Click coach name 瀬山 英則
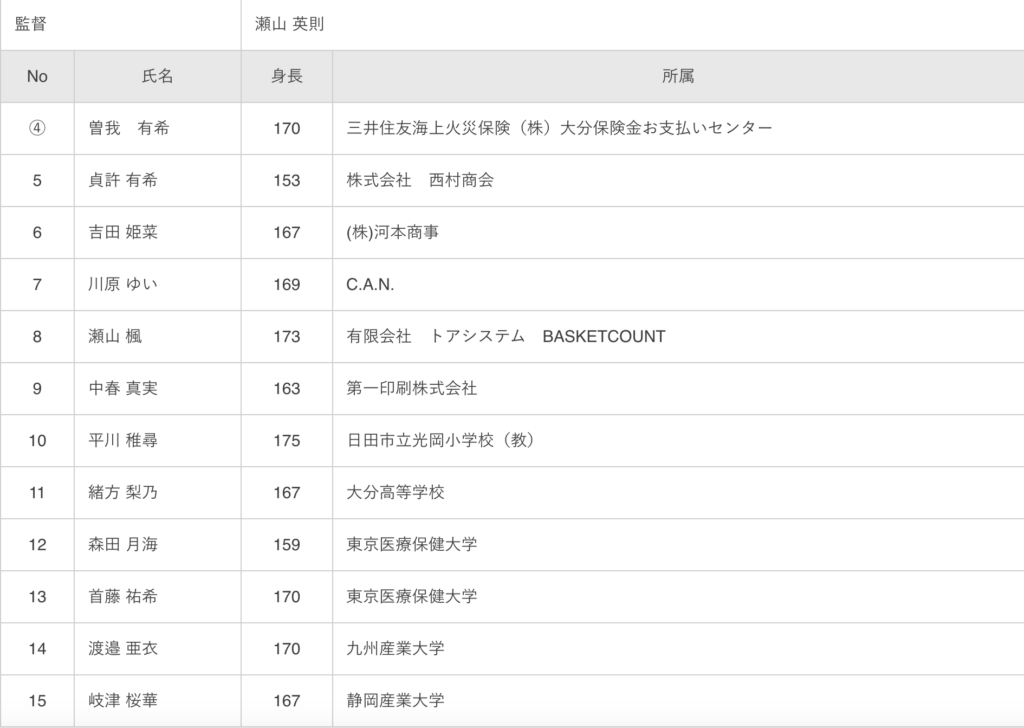The width and height of the screenshot is (1024, 728). coord(289,24)
